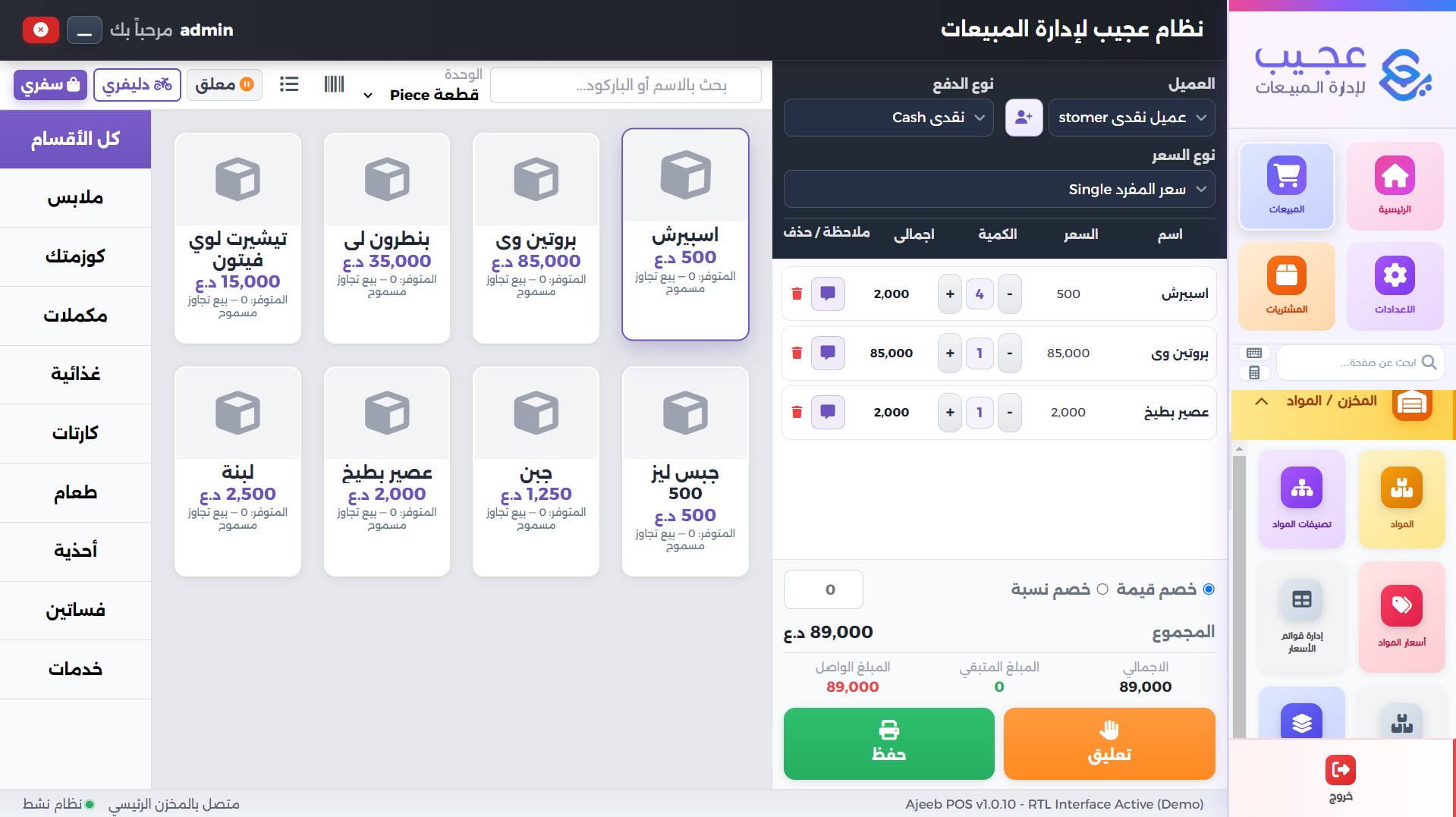Image resolution: width=1456 pixels, height=817 pixels.
Task: Click quantity field of اسبيرش row
Action: [980, 294]
